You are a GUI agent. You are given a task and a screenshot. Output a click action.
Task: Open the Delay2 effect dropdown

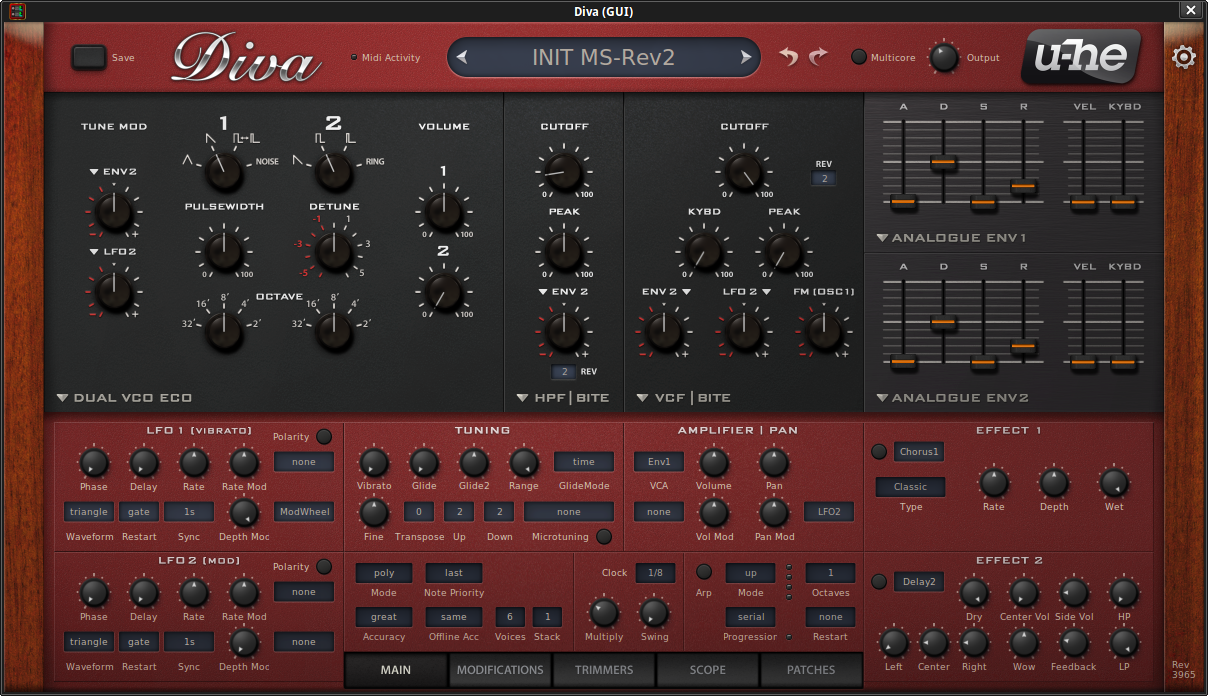pos(919,582)
